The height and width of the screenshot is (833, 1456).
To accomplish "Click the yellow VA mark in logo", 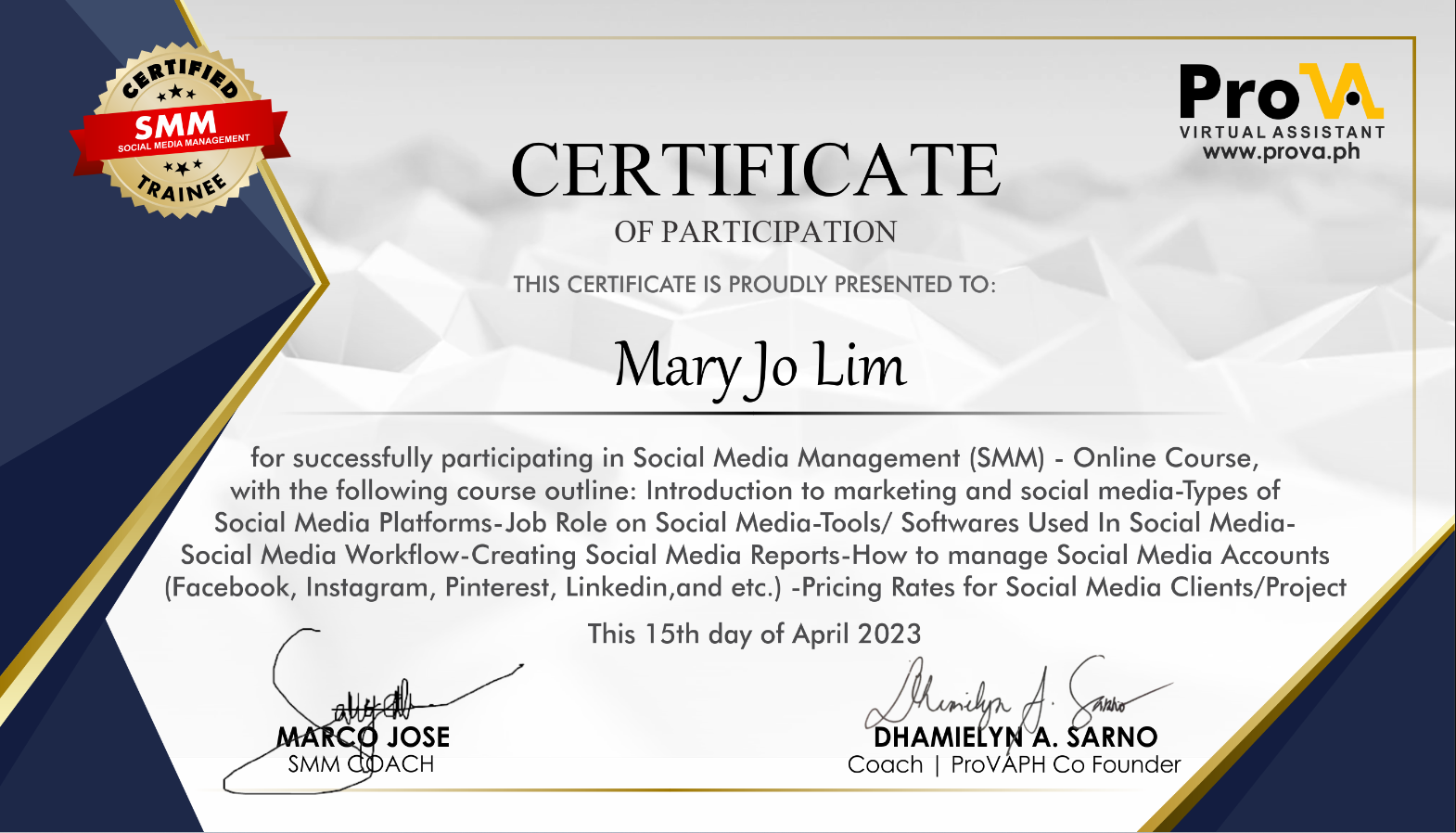I will [1342, 91].
